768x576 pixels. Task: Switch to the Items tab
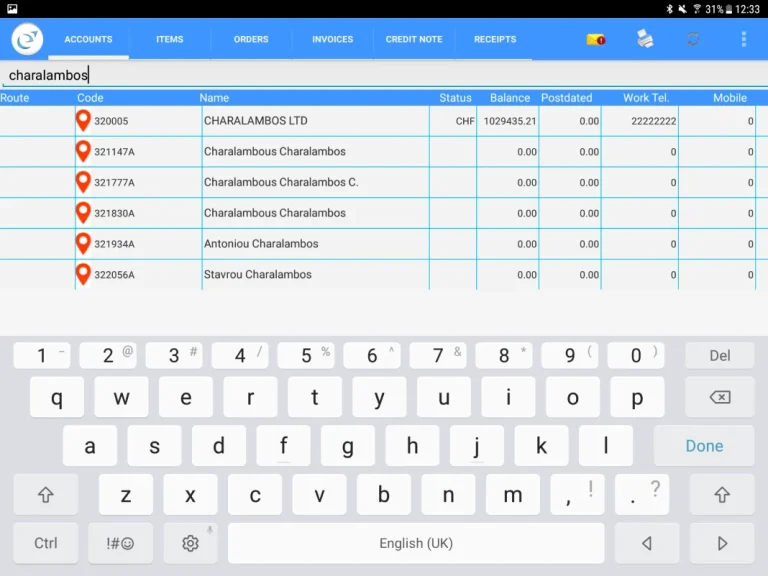pos(169,39)
